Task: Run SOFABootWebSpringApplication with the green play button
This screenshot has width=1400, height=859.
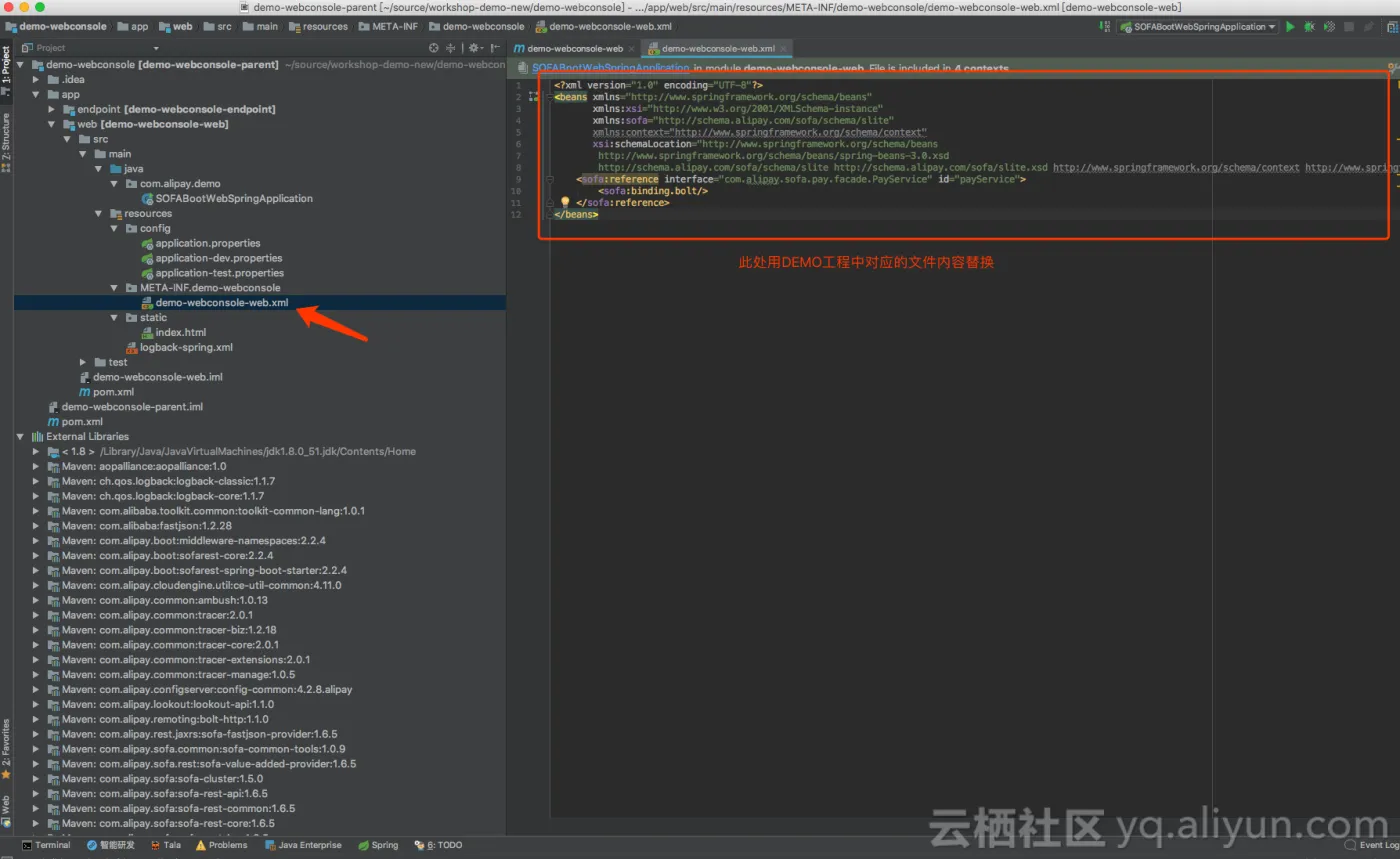Action: [1290, 27]
